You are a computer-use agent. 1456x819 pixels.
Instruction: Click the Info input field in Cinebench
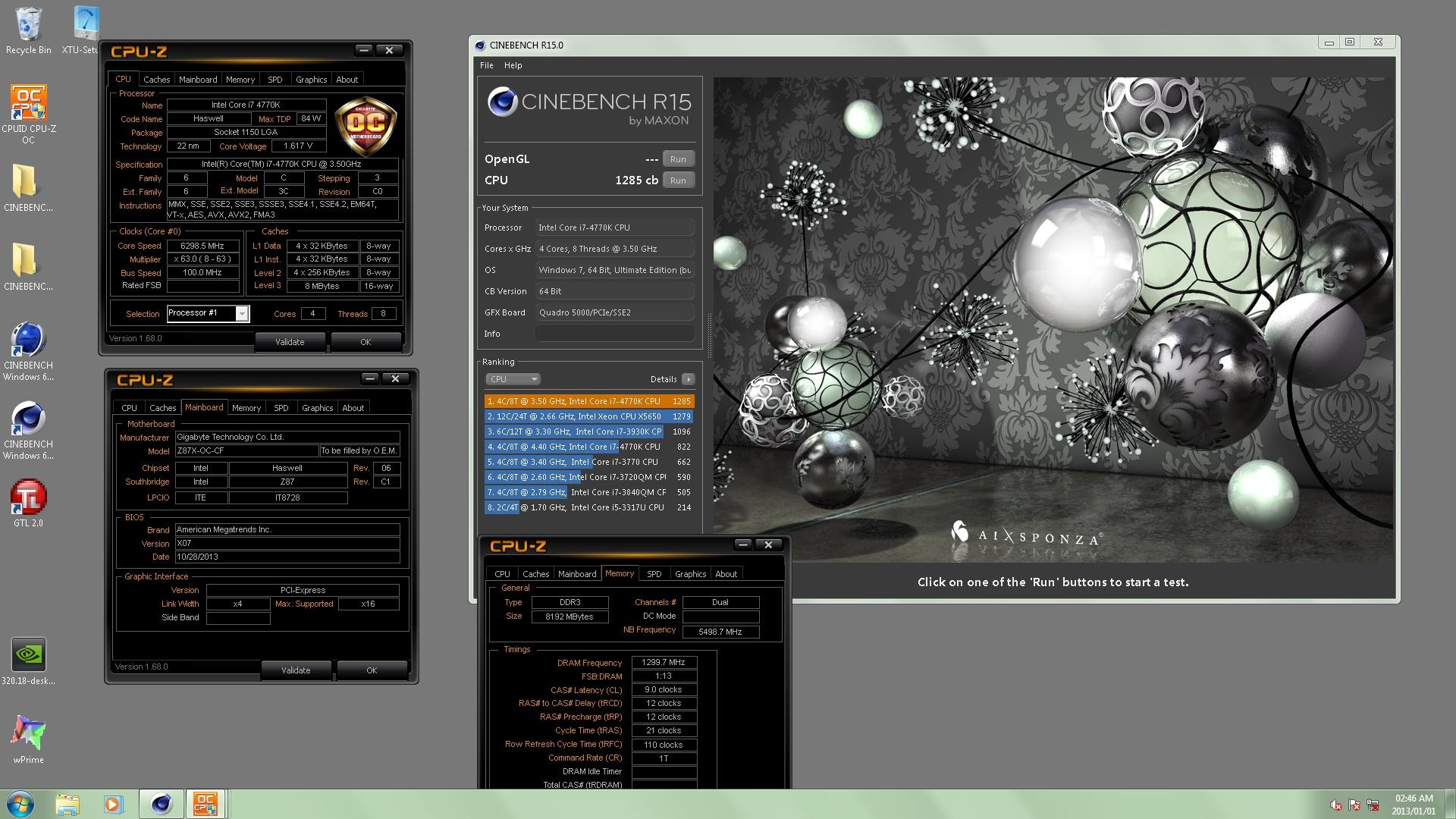click(x=615, y=334)
